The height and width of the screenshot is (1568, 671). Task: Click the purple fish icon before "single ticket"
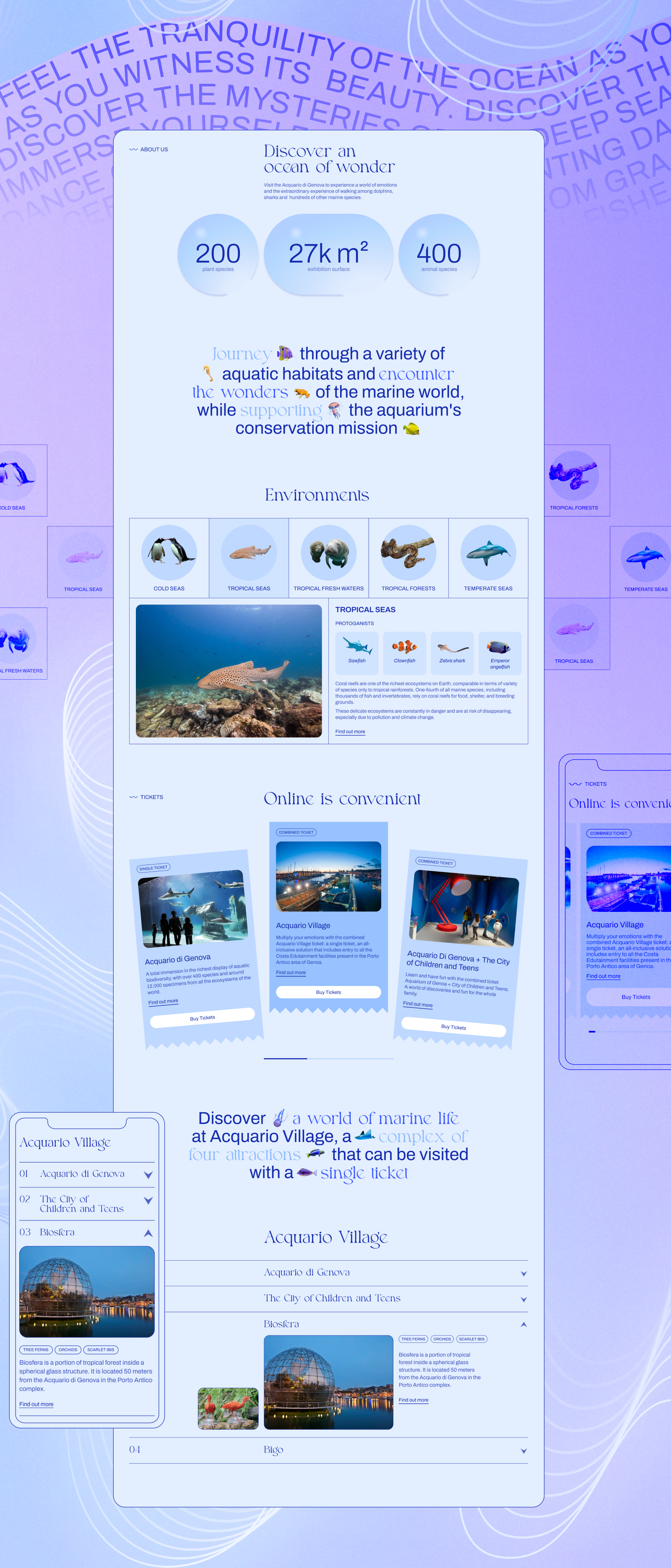pos(306,1172)
